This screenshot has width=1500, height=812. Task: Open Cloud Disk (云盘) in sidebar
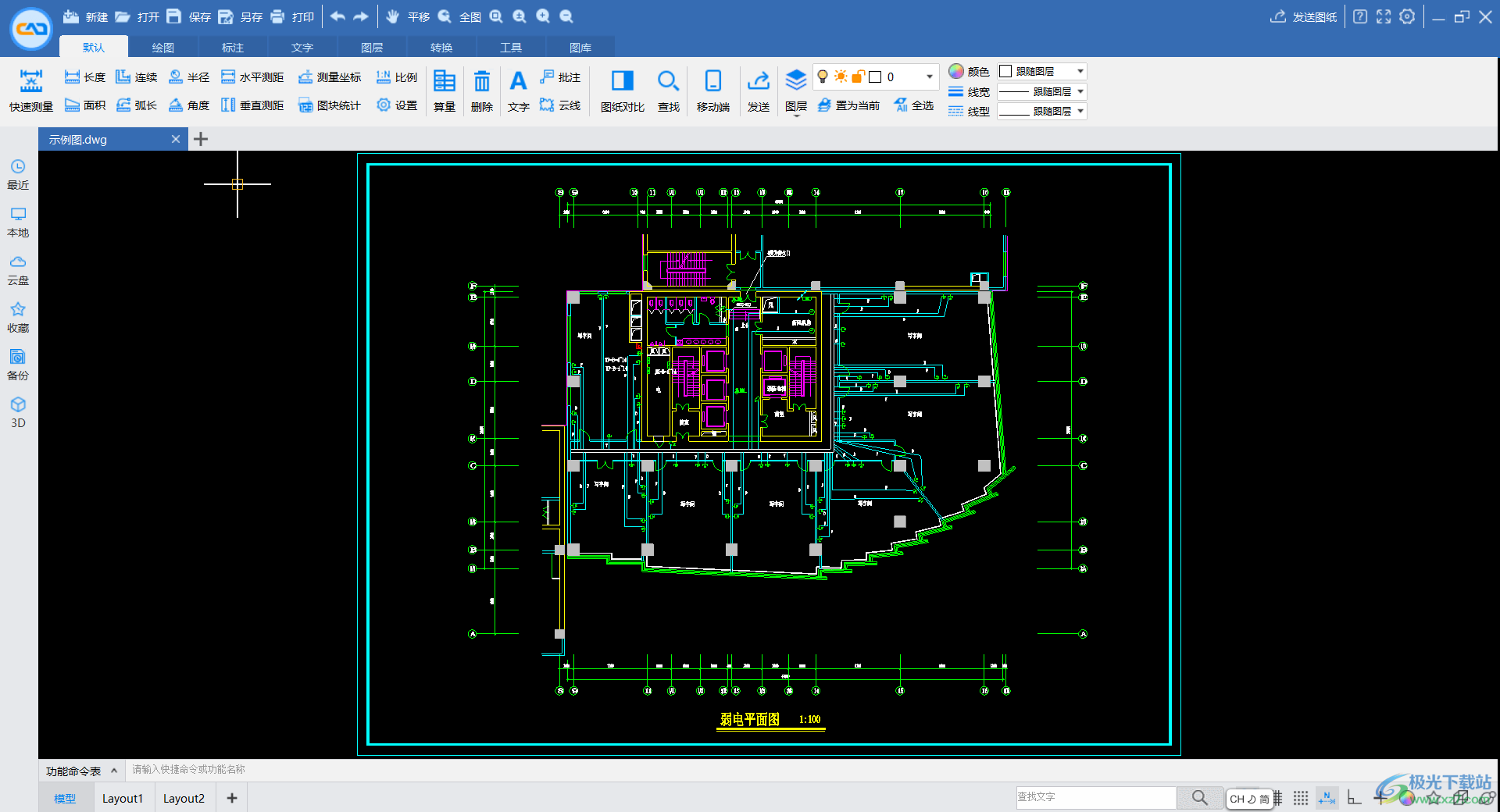point(18,270)
